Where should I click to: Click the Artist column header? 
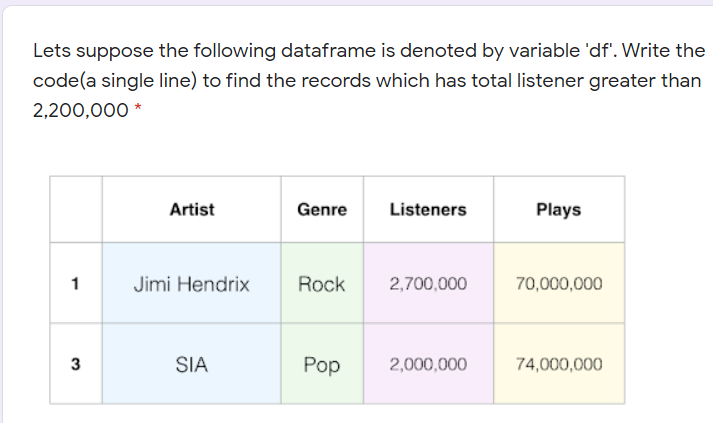point(191,209)
